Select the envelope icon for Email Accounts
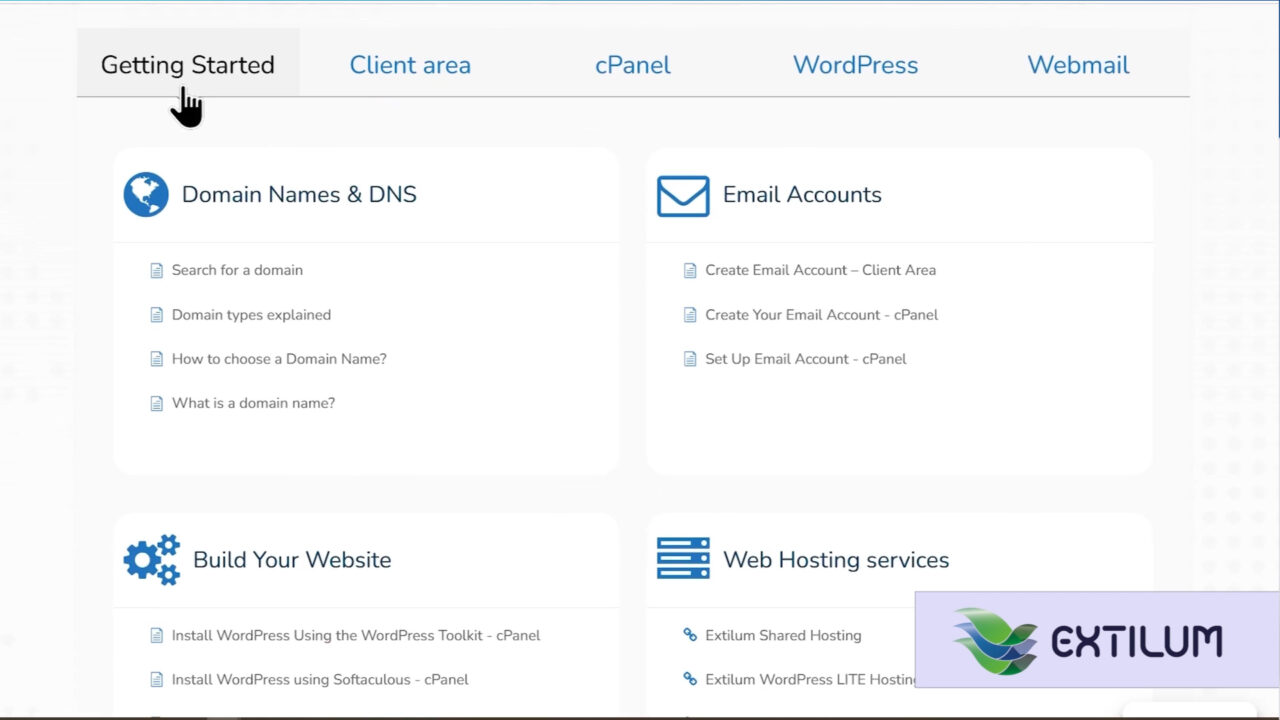Viewport: 1280px width, 720px height. 683,195
